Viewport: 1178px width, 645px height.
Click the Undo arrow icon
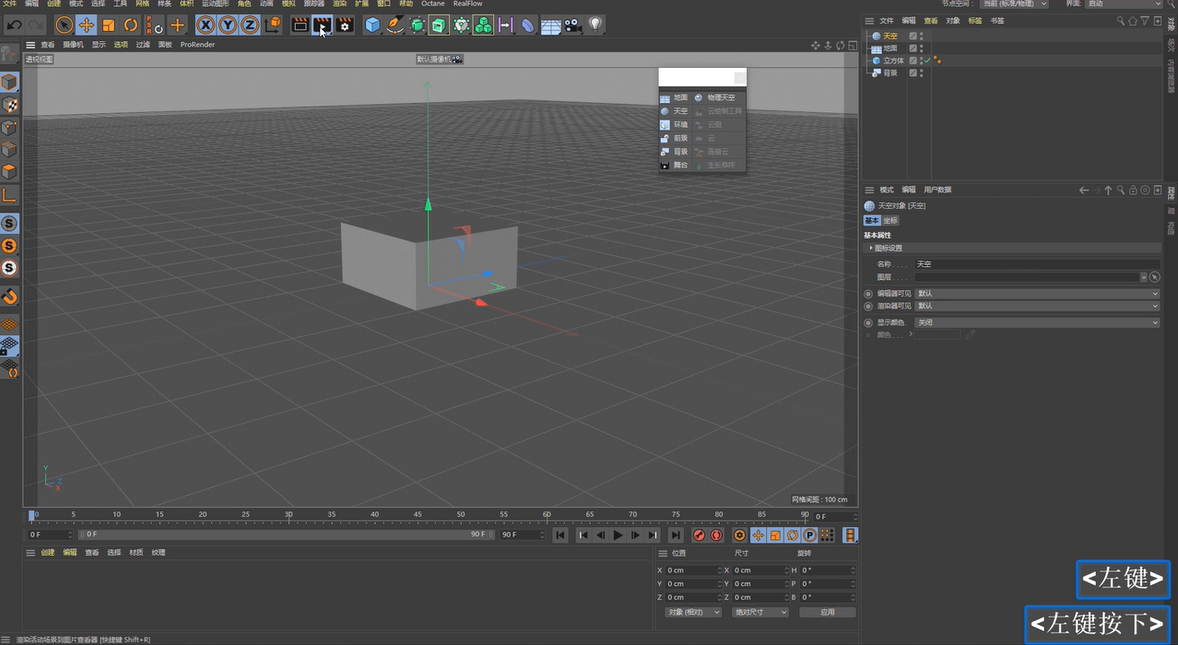pos(14,23)
